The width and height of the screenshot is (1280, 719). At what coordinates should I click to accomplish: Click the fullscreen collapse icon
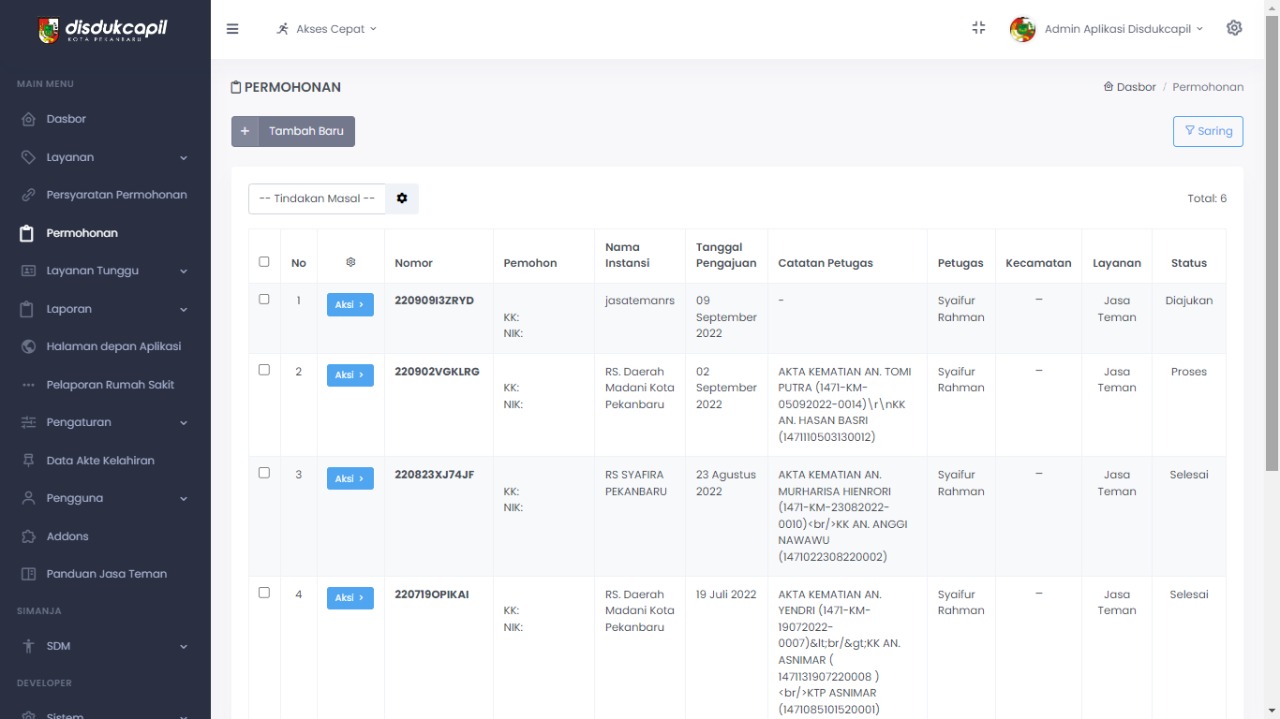coord(978,28)
